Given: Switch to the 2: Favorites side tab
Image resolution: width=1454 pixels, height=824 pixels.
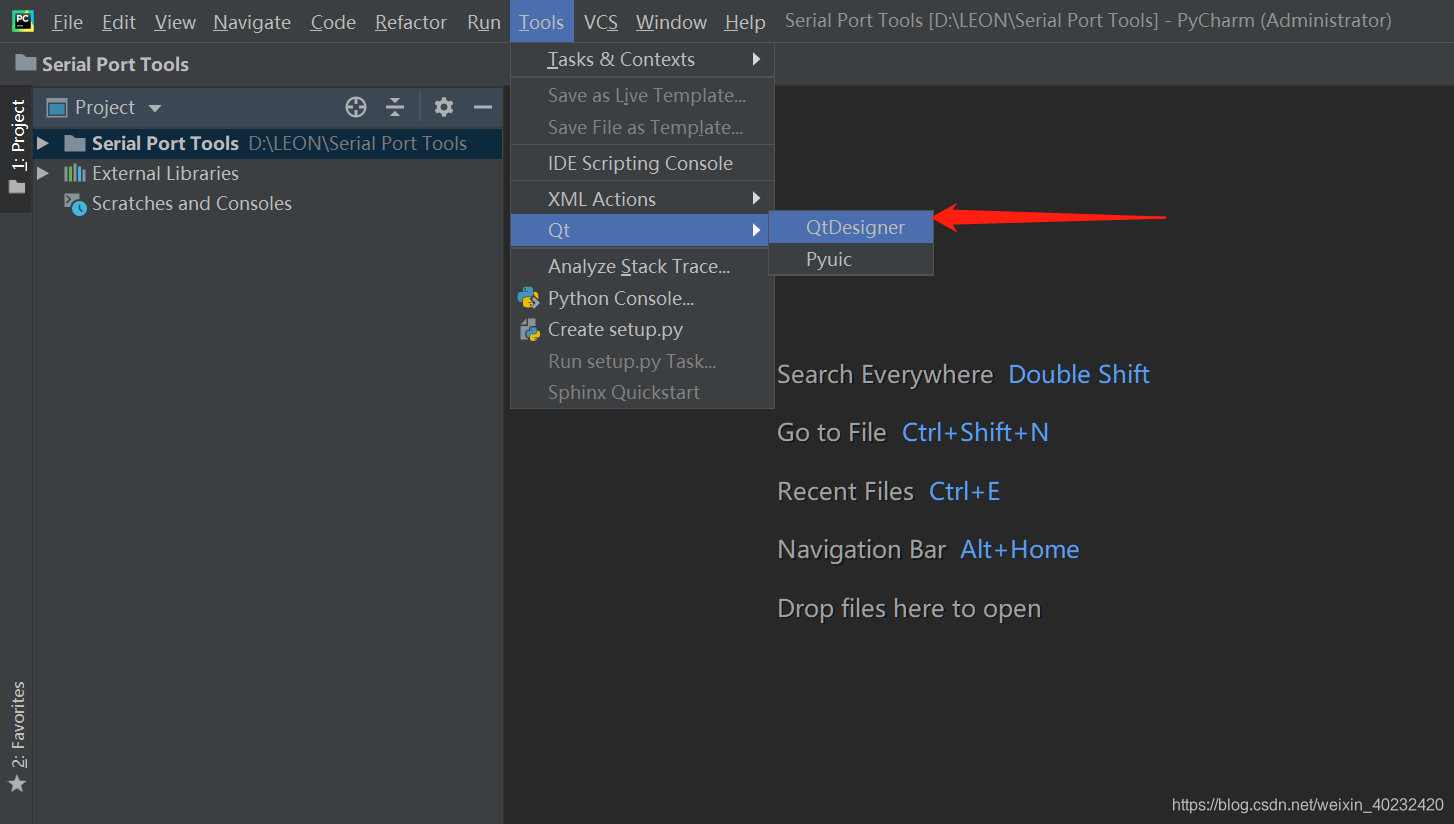Looking at the screenshot, I should coord(16,736).
